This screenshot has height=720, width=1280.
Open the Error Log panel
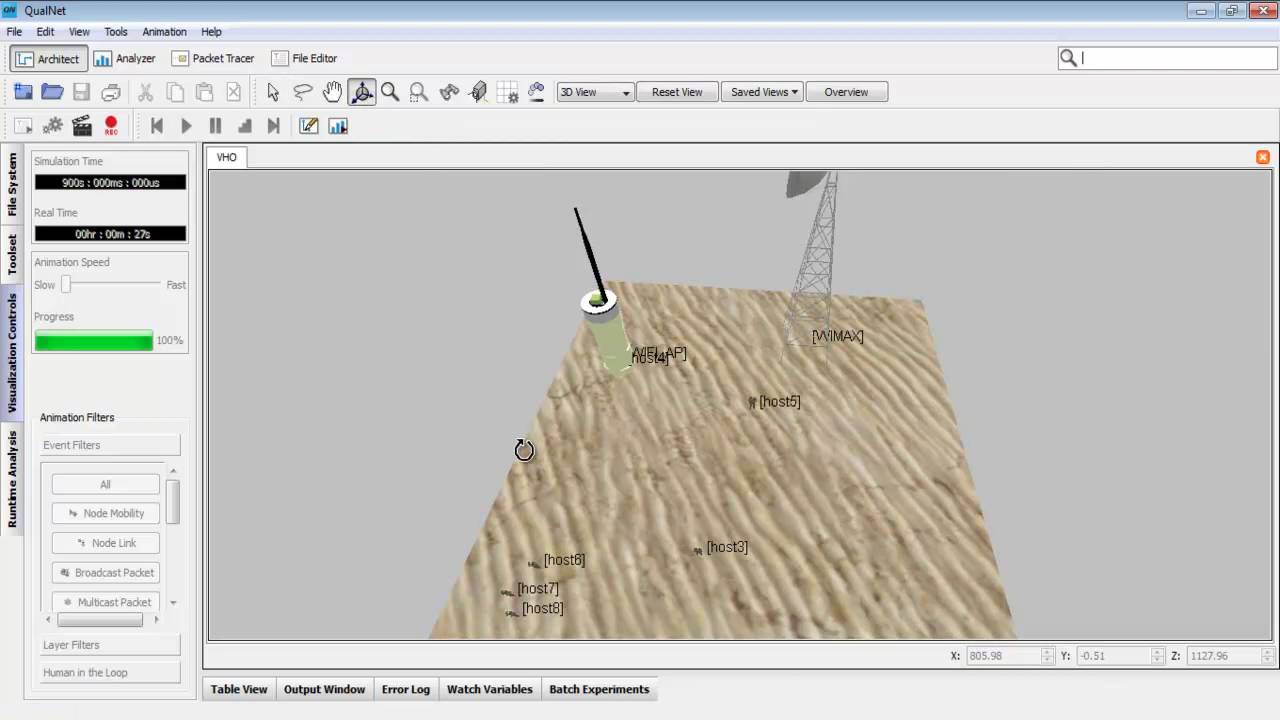405,689
